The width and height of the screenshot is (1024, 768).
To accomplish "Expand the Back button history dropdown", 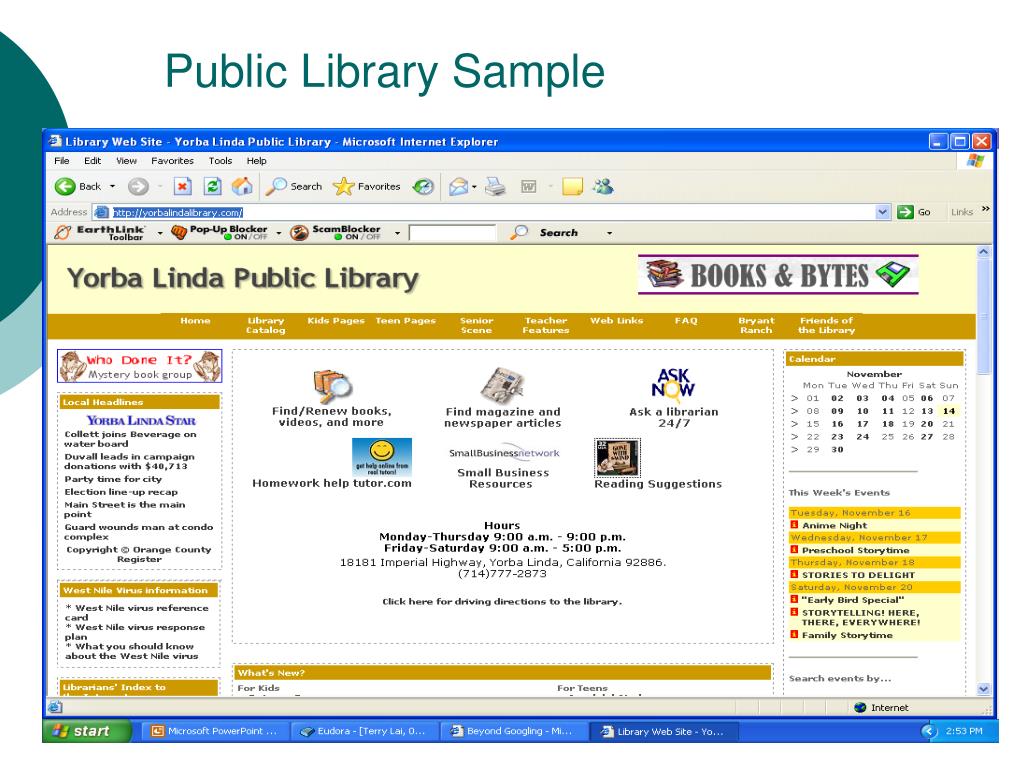I will (x=112, y=187).
